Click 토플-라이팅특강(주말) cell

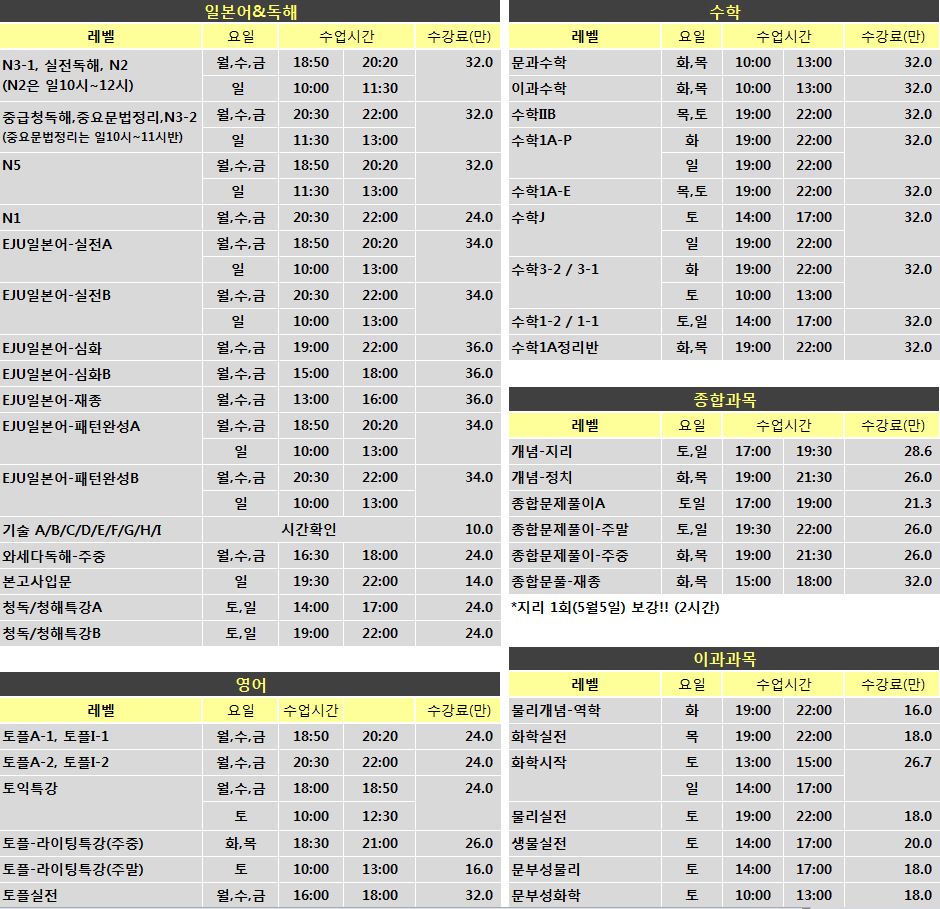(x=101, y=869)
